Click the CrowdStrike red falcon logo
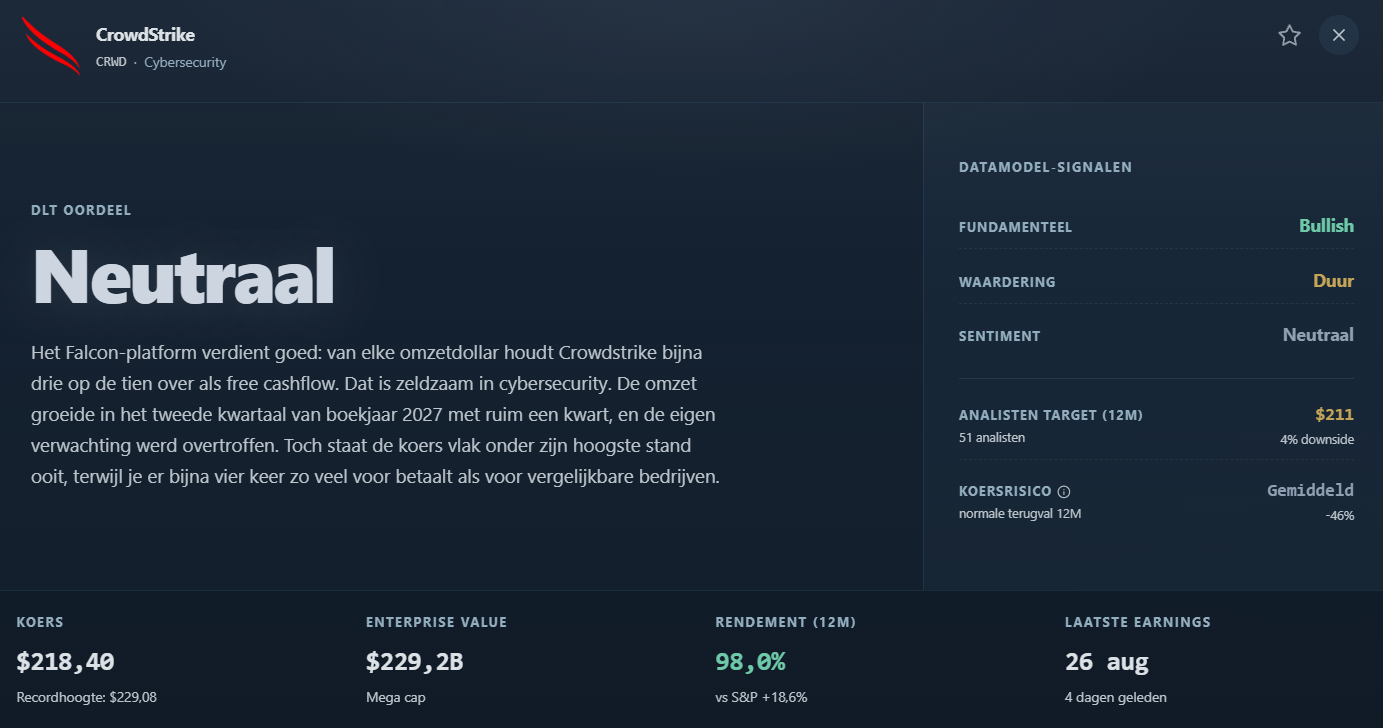 (x=51, y=46)
